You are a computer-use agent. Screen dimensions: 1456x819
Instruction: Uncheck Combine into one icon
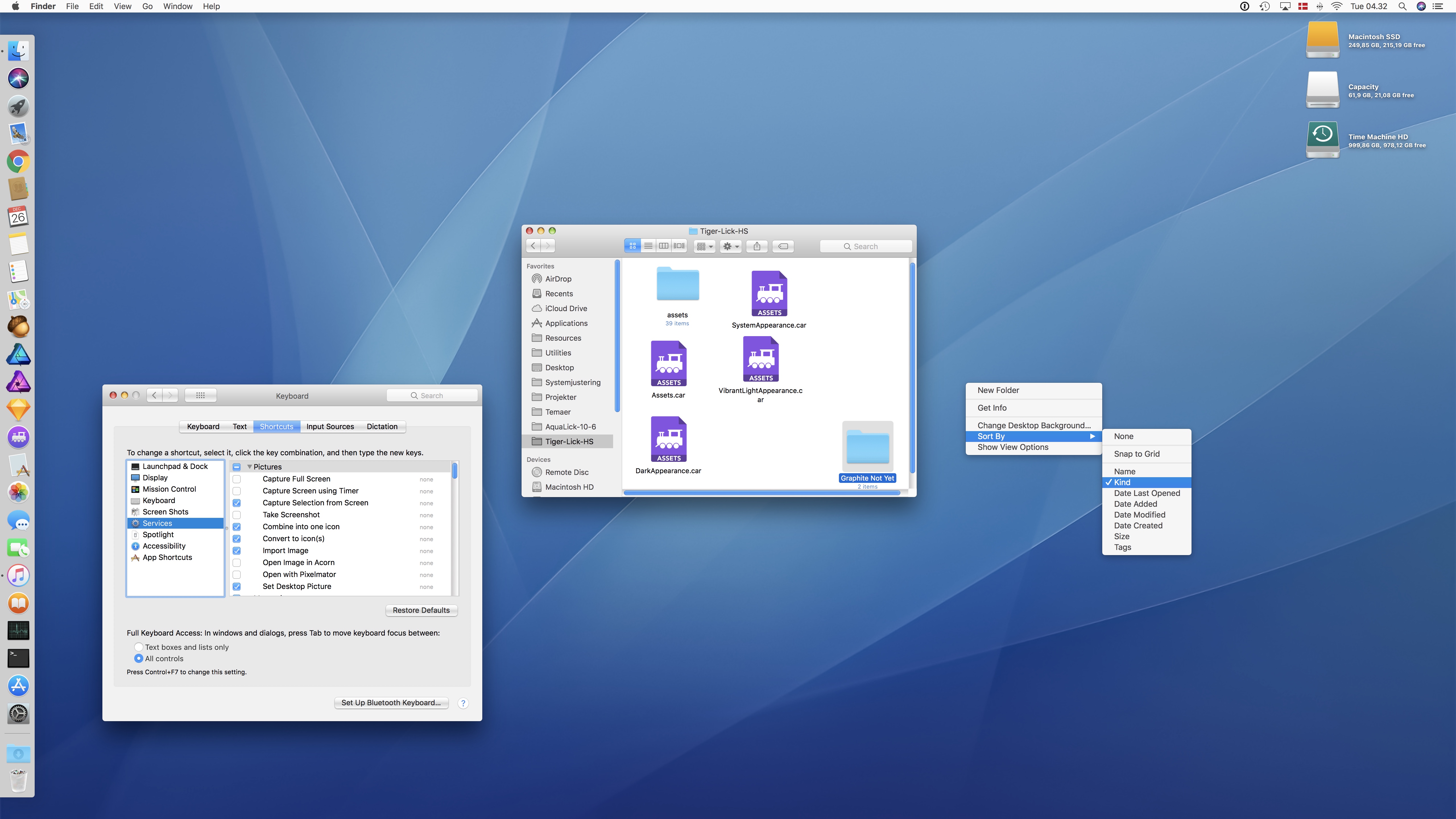[237, 527]
